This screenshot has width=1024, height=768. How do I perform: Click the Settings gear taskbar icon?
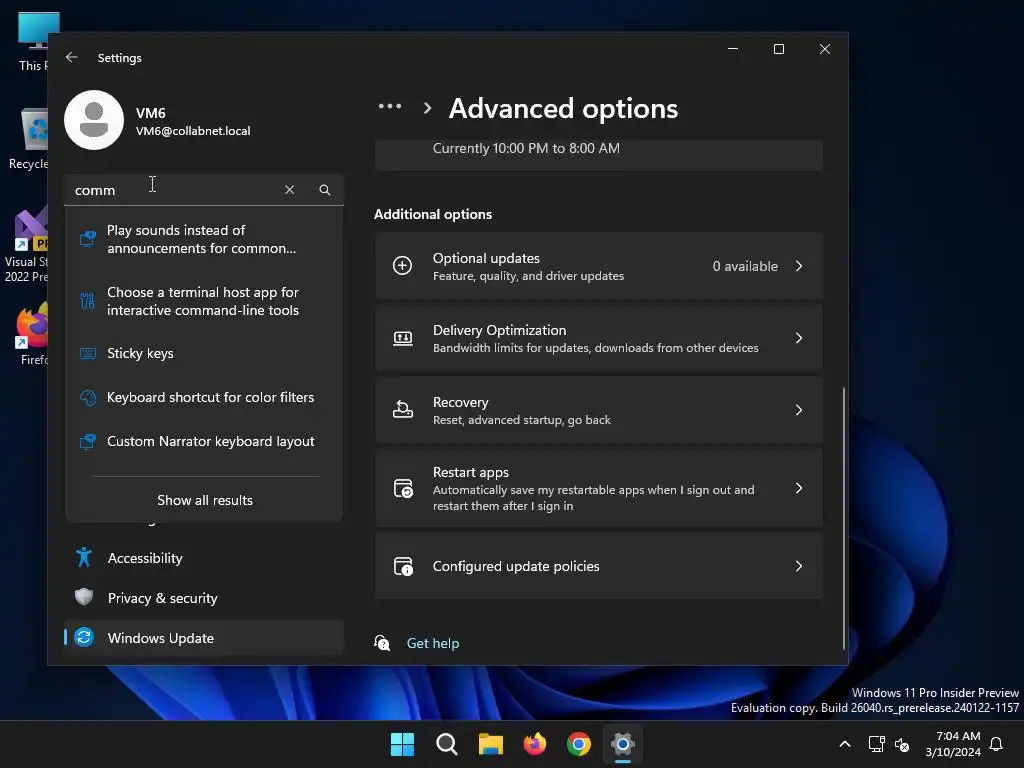(x=623, y=744)
